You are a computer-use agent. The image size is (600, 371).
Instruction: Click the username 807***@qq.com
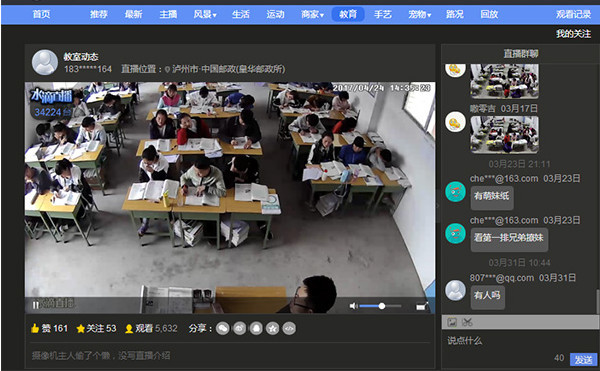pyautogui.click(x=502, y=278)
